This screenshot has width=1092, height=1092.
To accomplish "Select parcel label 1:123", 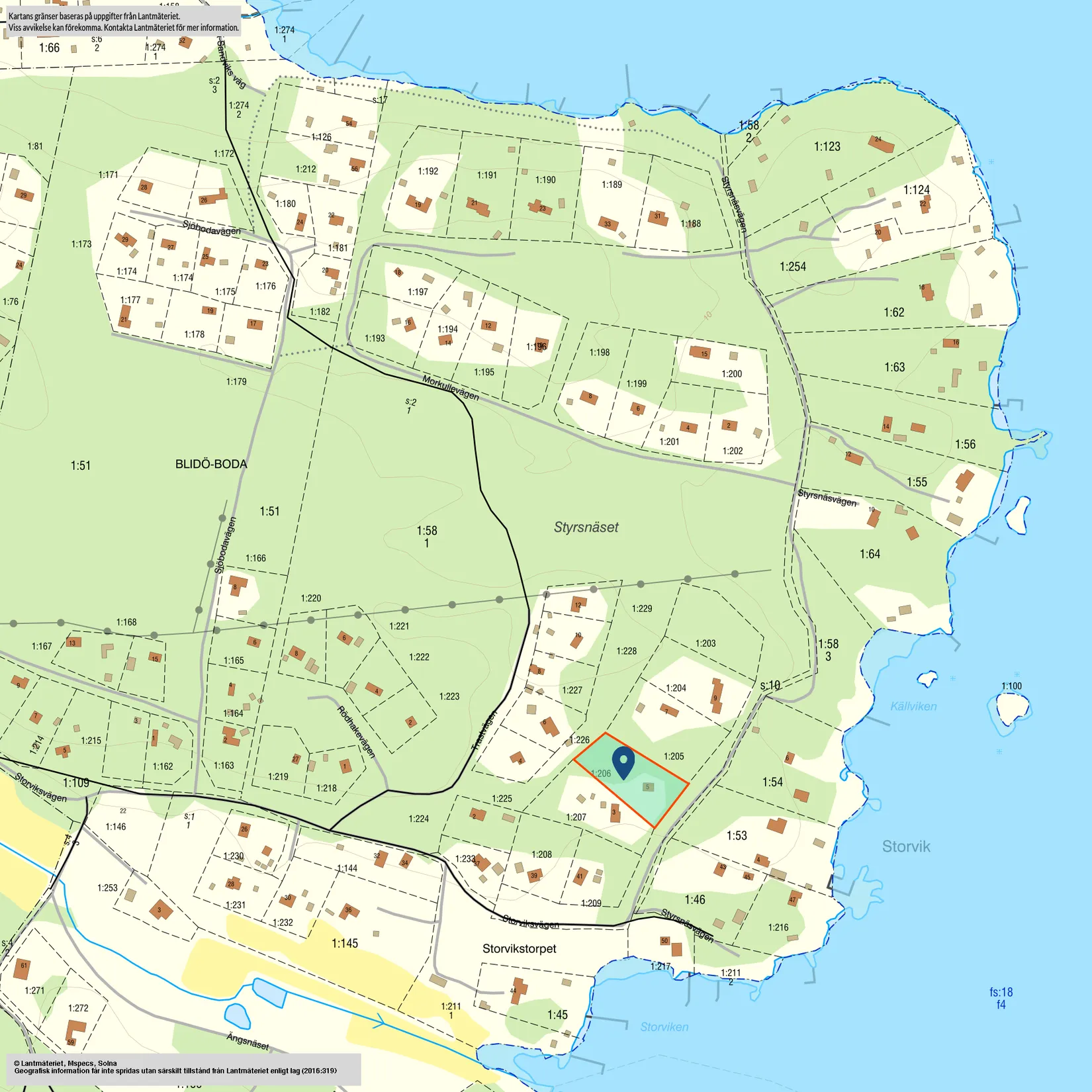I will [827, 146].
